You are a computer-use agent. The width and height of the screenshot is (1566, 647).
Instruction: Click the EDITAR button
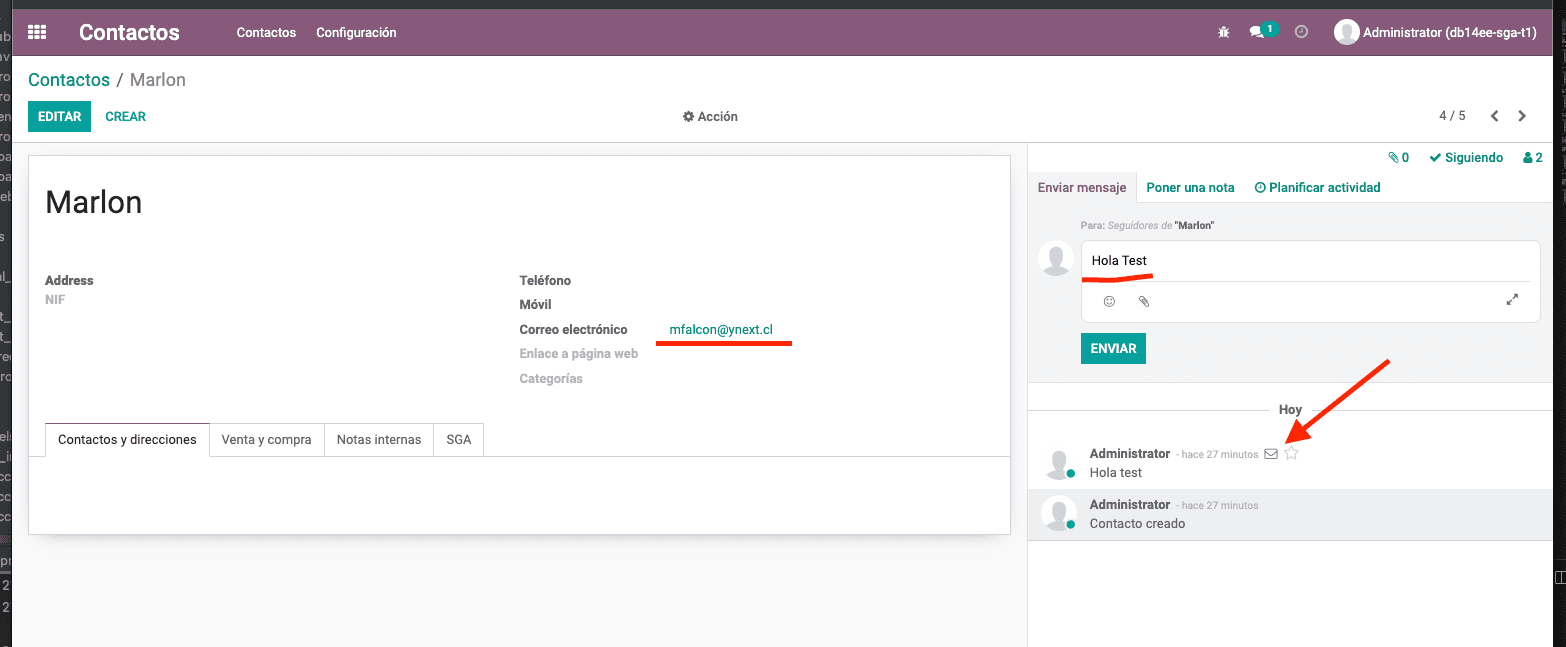coord(59,116)
